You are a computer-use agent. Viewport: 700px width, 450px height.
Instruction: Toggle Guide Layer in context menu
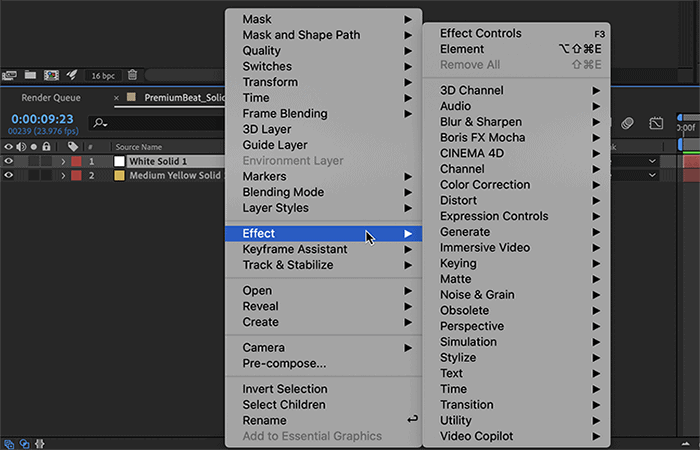pyautogui.click(x=324, y=145)
